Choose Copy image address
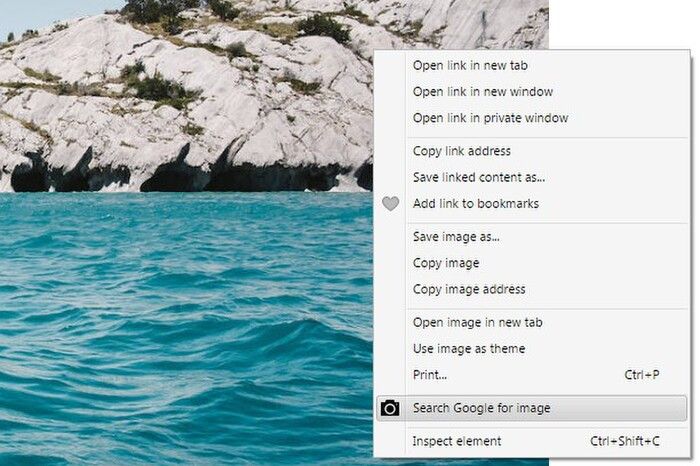 point(469,289)
